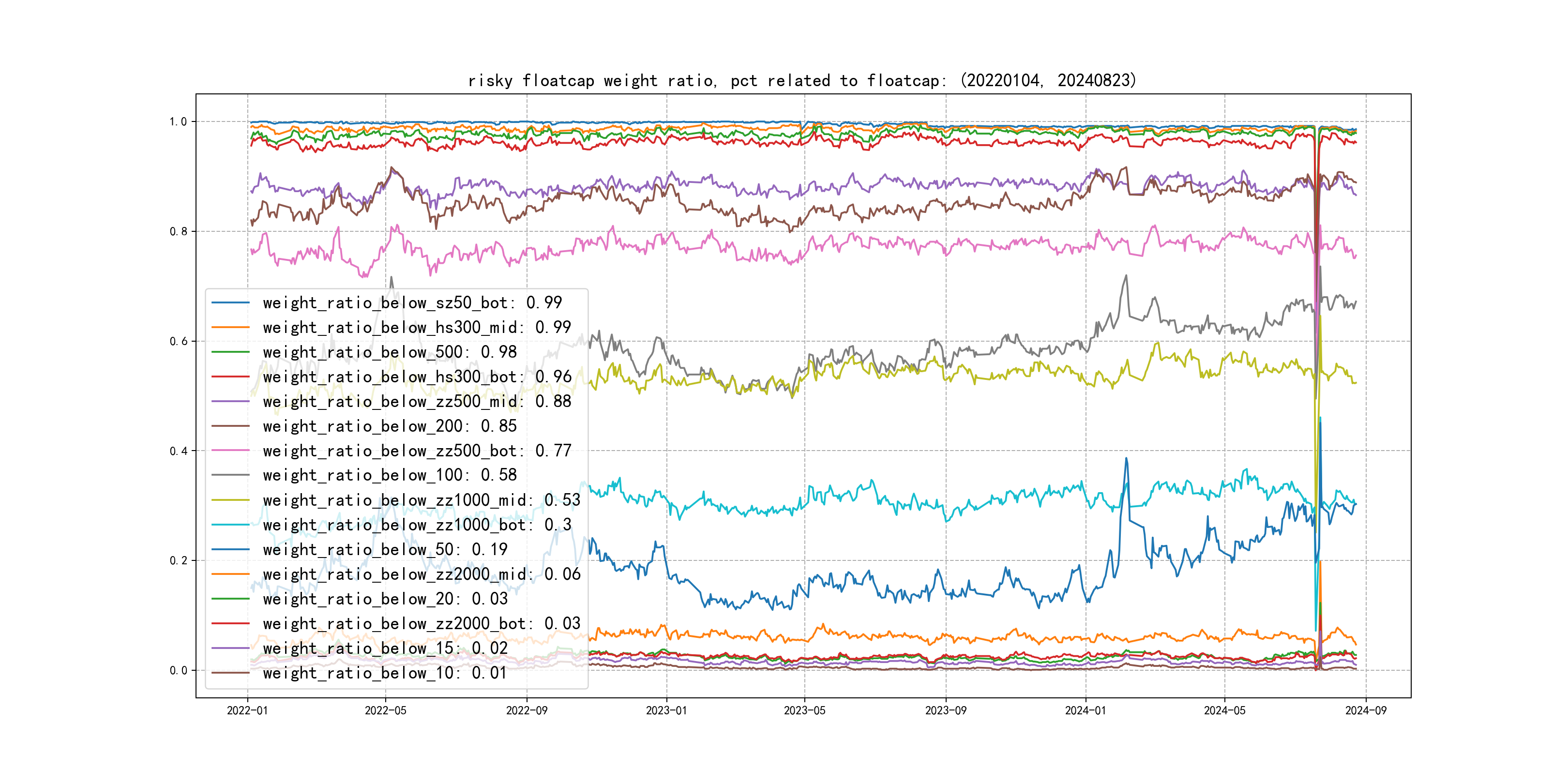
Task: Click legend entry weight_ratio_below_15
Action: (385, 648)
